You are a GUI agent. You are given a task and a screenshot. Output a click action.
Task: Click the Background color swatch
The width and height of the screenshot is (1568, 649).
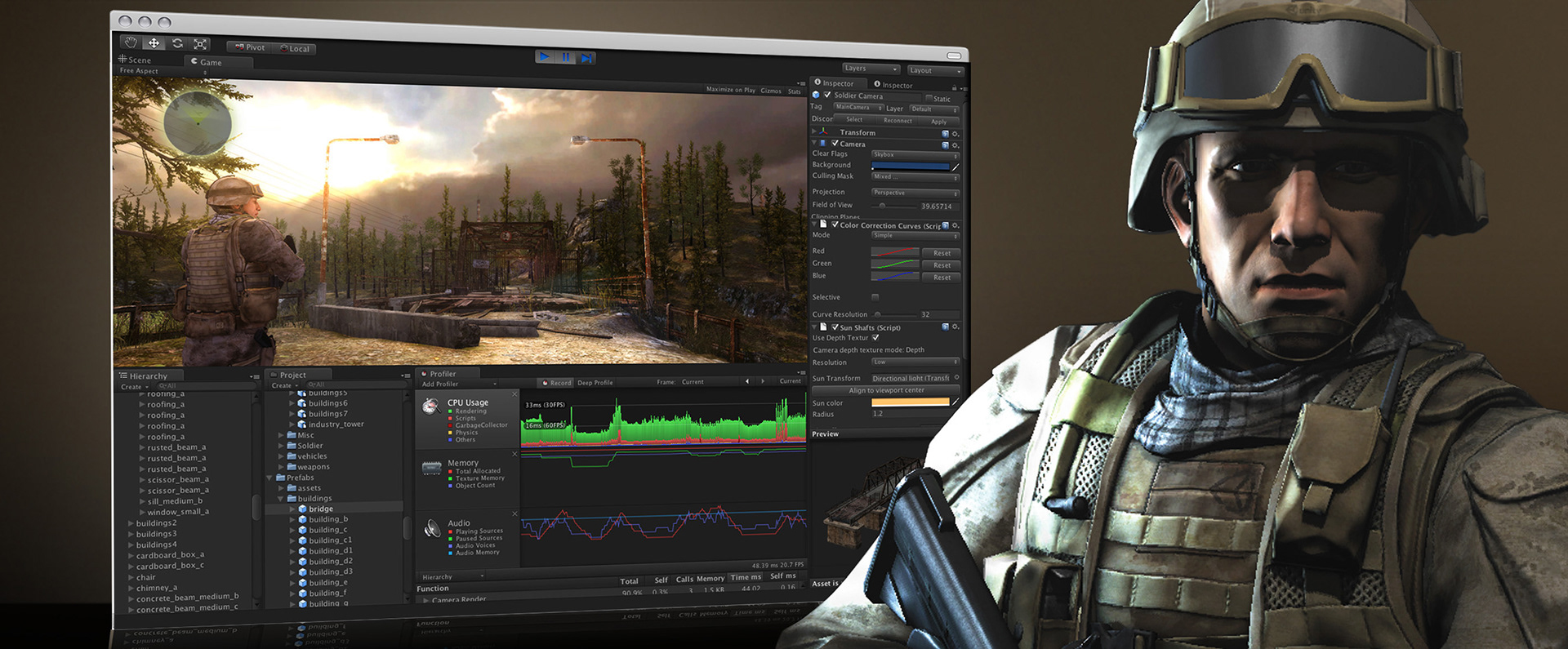[911, 166]
